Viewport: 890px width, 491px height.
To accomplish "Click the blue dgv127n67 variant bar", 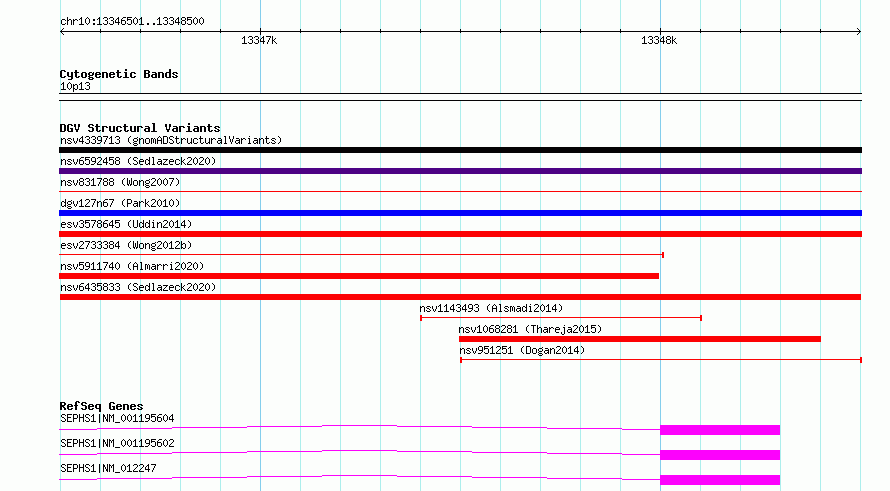I will 460,213.
